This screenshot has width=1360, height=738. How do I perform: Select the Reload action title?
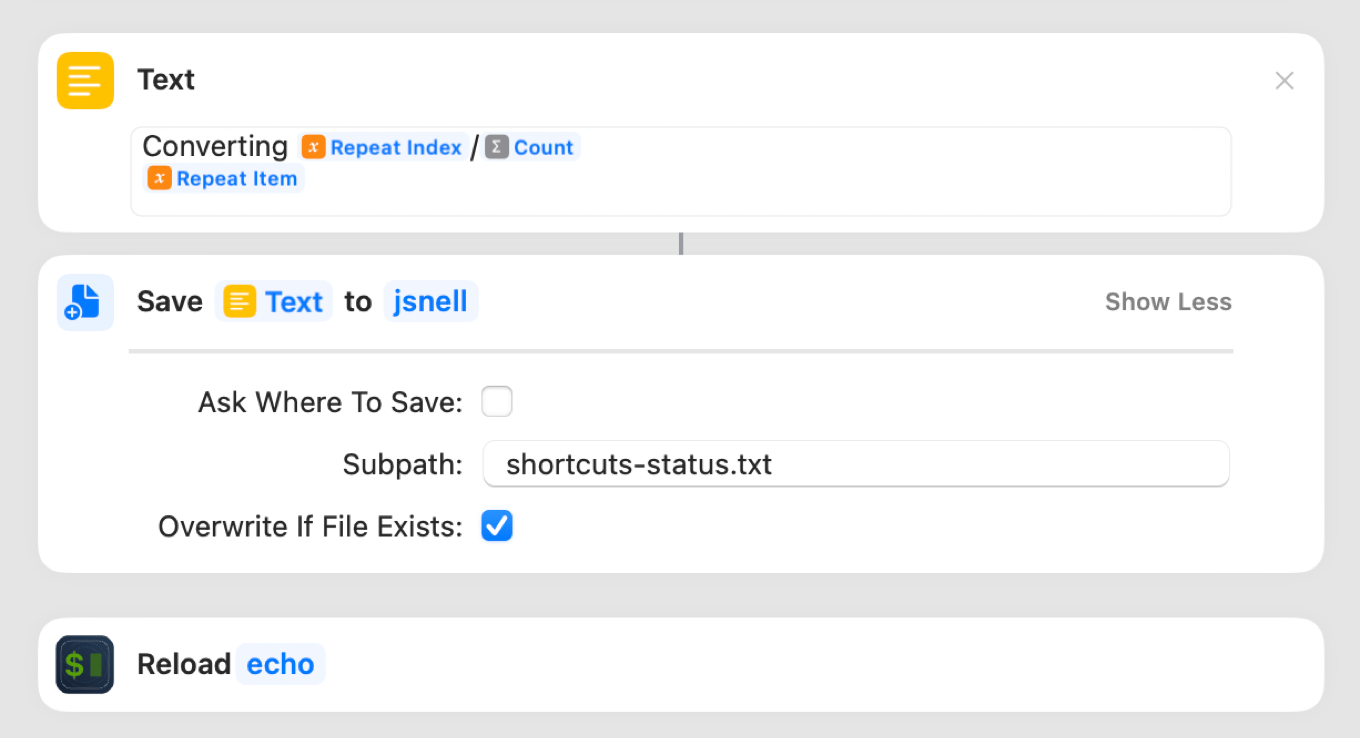point(184,664)
